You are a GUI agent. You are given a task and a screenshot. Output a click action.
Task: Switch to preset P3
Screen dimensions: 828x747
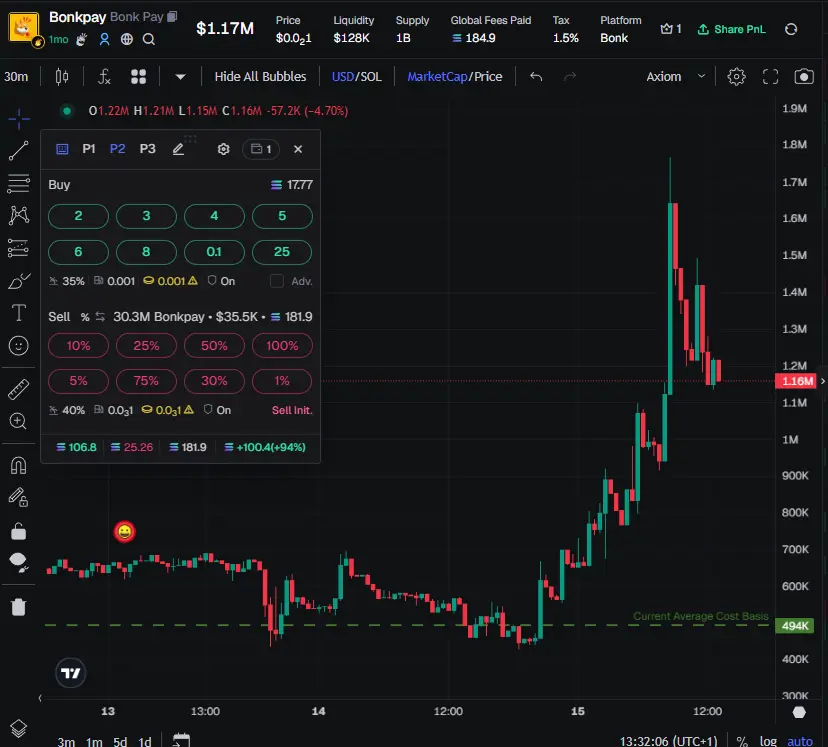click(x=147, y=149)
